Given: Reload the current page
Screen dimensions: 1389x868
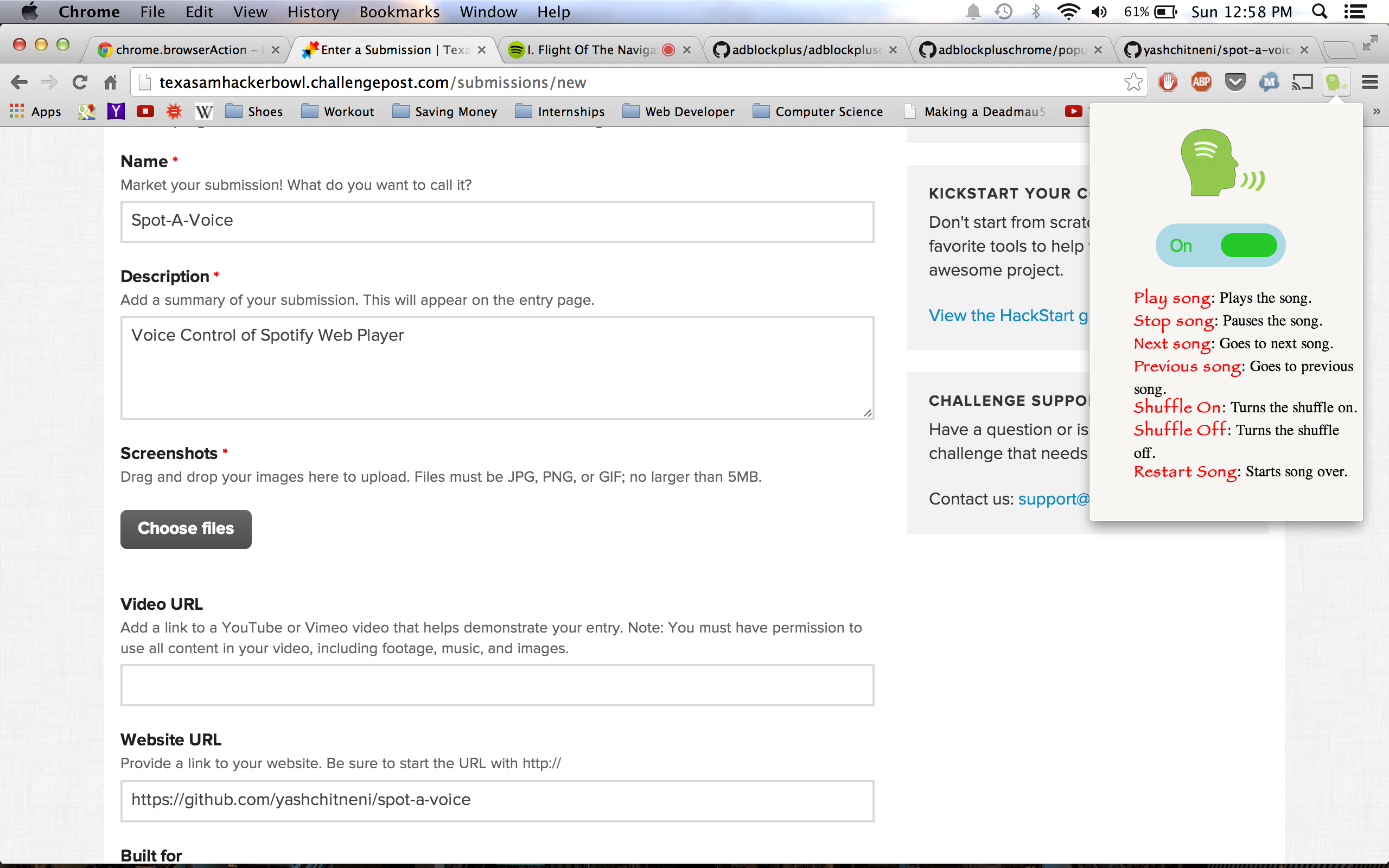Looking at the screenshot, I should coord(80,82).
